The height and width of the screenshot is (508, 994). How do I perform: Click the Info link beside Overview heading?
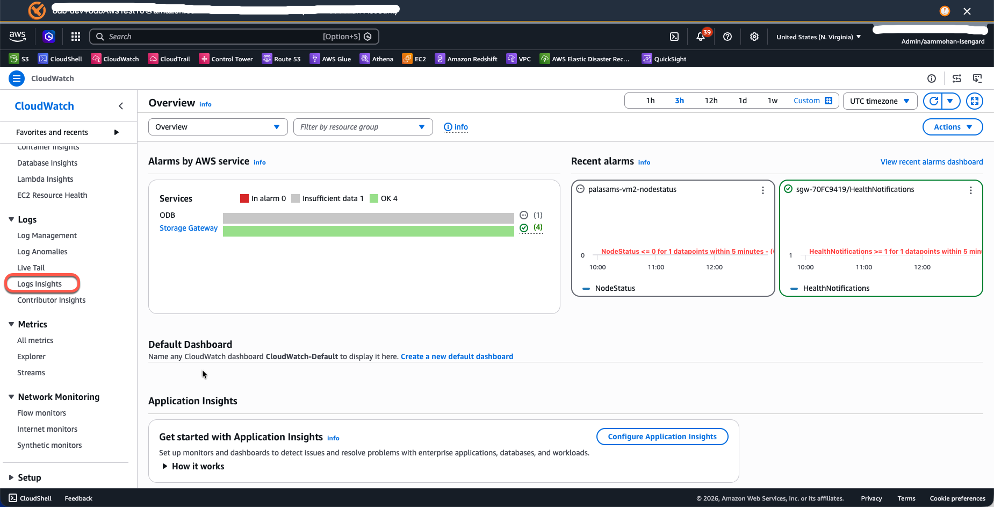(205, 104)
